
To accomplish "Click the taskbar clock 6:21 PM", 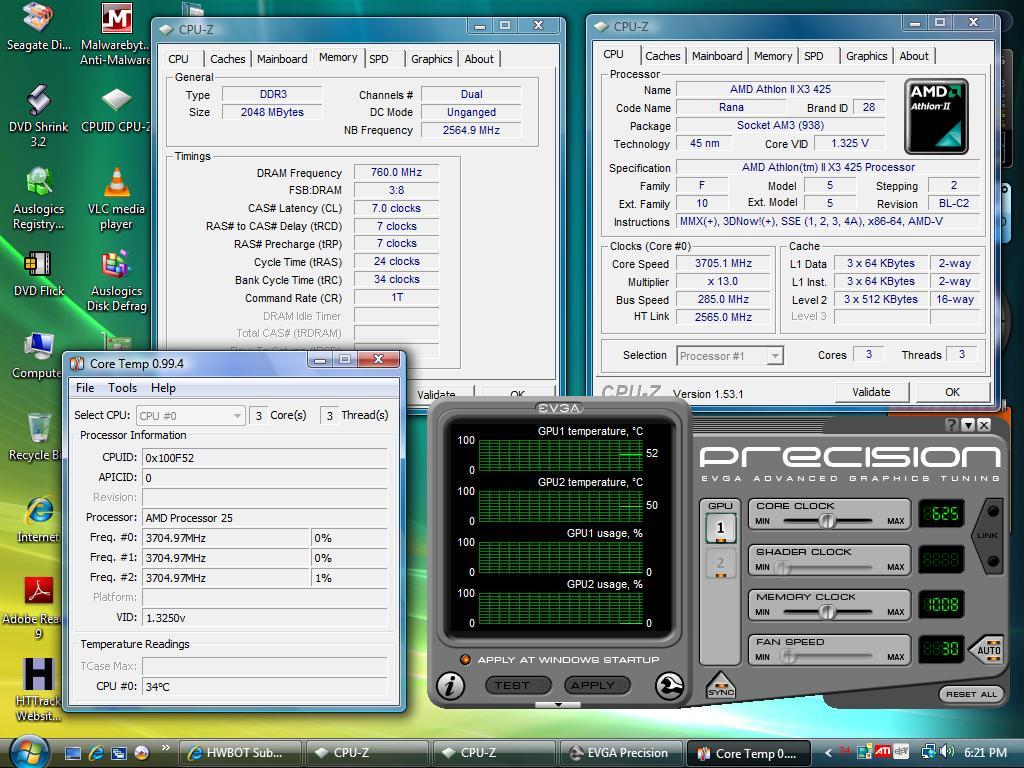I will (985, 752).
